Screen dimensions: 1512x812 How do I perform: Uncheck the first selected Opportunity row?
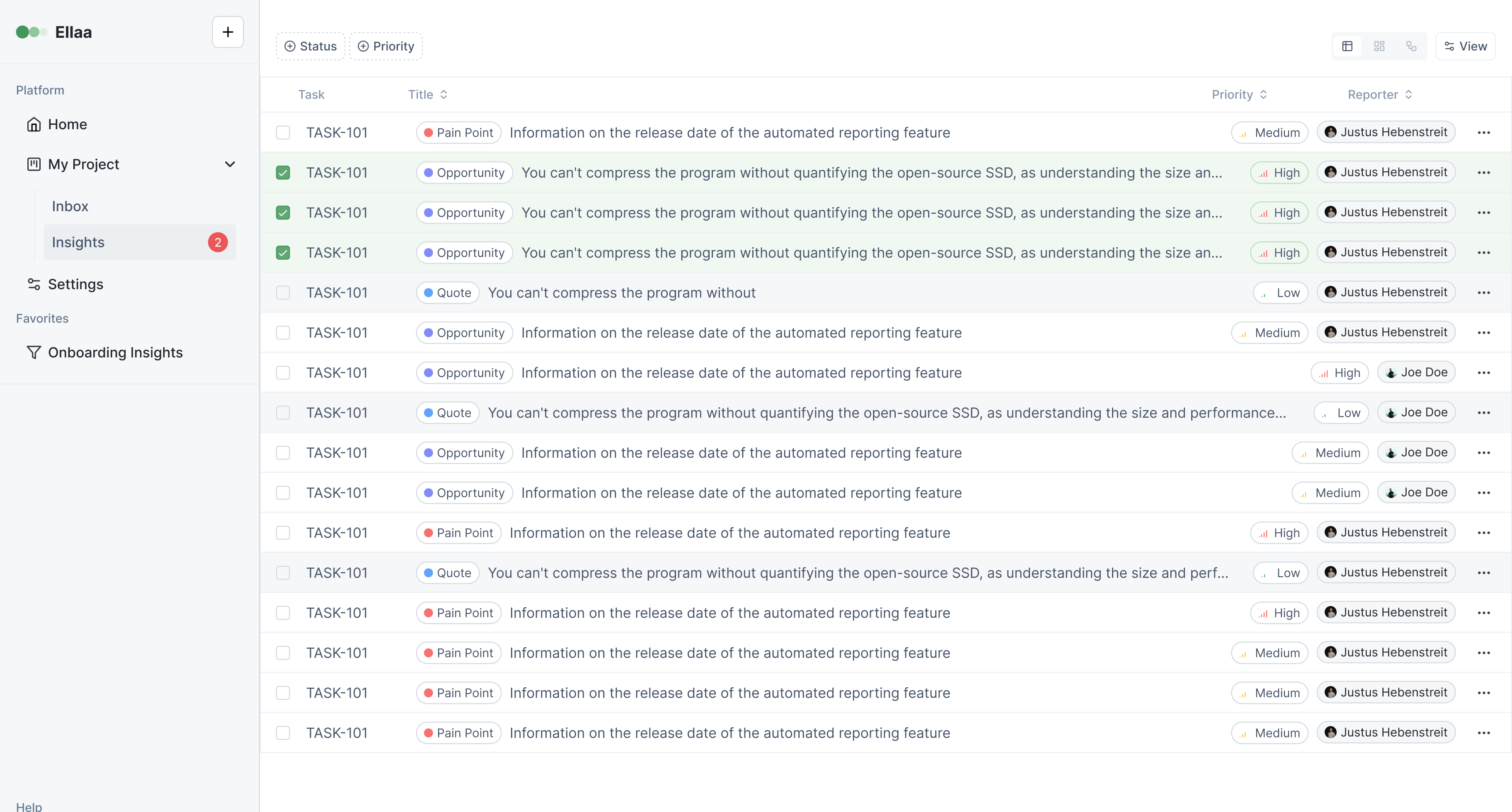(x=283, y=172)
